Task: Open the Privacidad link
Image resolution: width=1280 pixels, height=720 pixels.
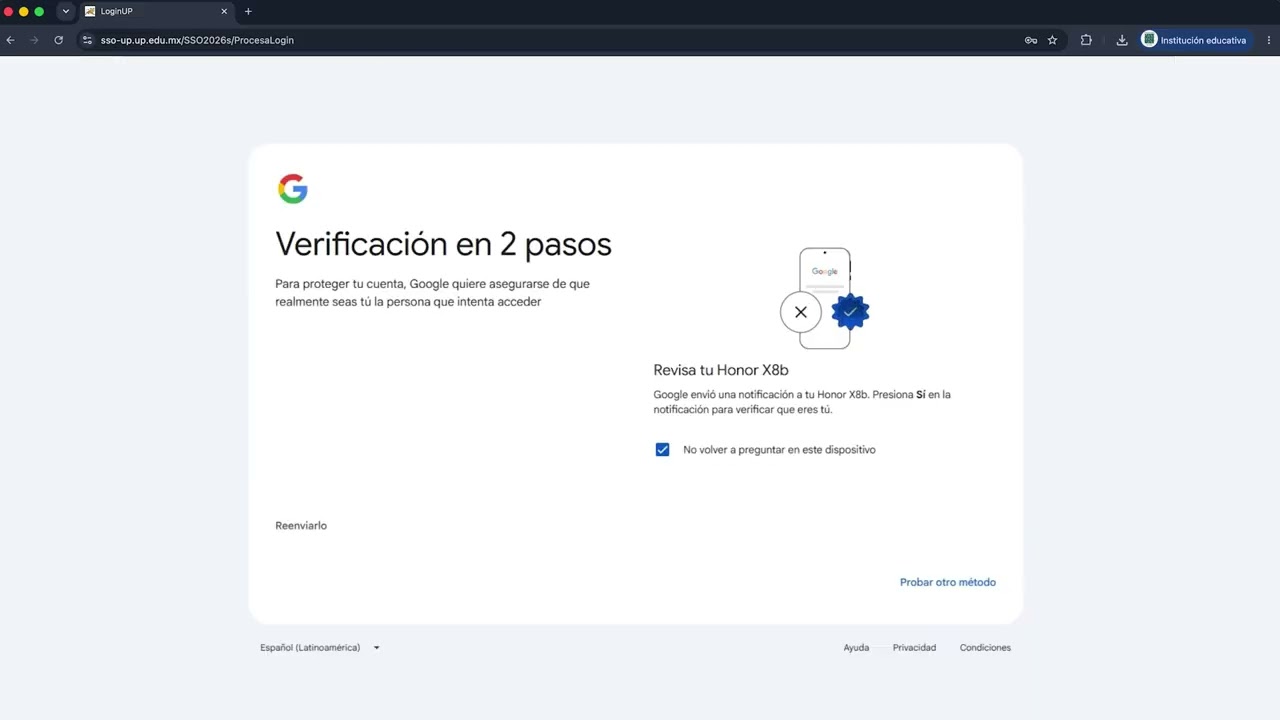Action: [x=914, y=648]
